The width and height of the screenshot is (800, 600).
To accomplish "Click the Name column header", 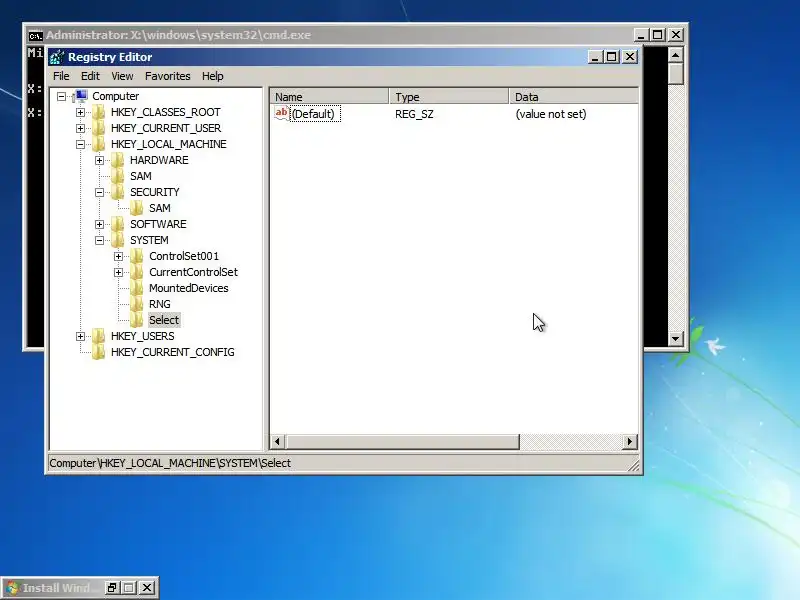I will click(x=330, y=96).
